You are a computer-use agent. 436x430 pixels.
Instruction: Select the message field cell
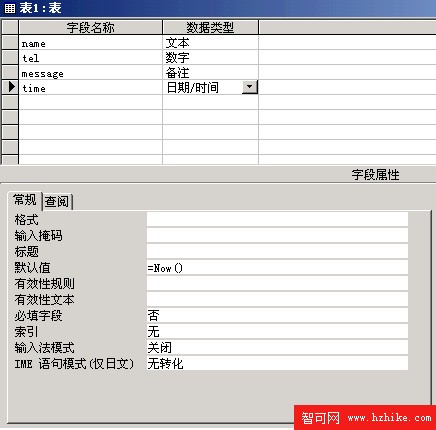[x=91, y=73]
